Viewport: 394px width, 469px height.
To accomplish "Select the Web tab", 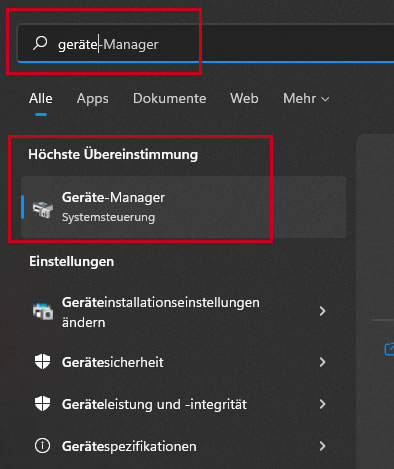I will (244, 98).
